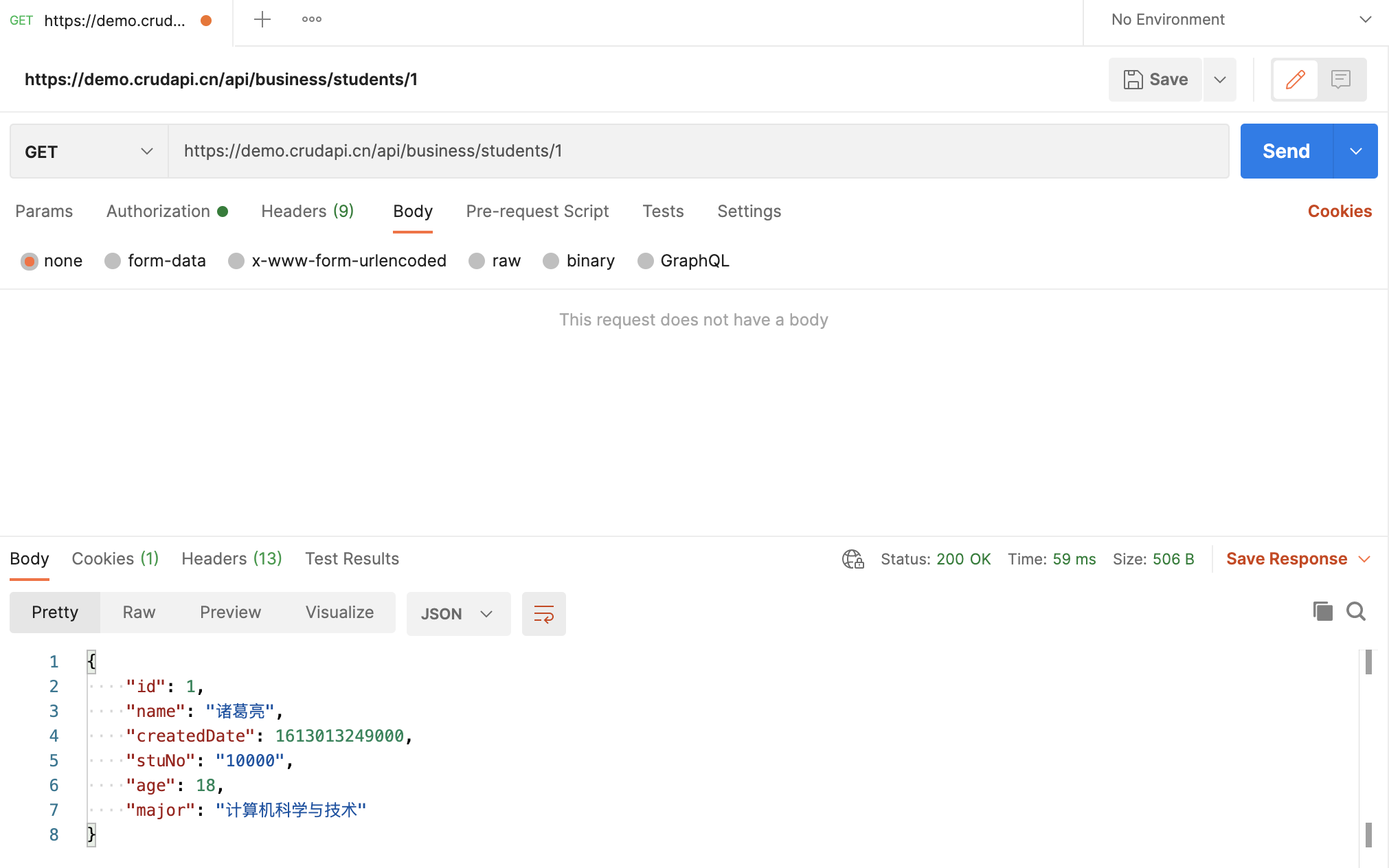The height and width of the screenshot is (868, 1389).
Task: Select the GraphQL radio button
Action: [645, 261]
